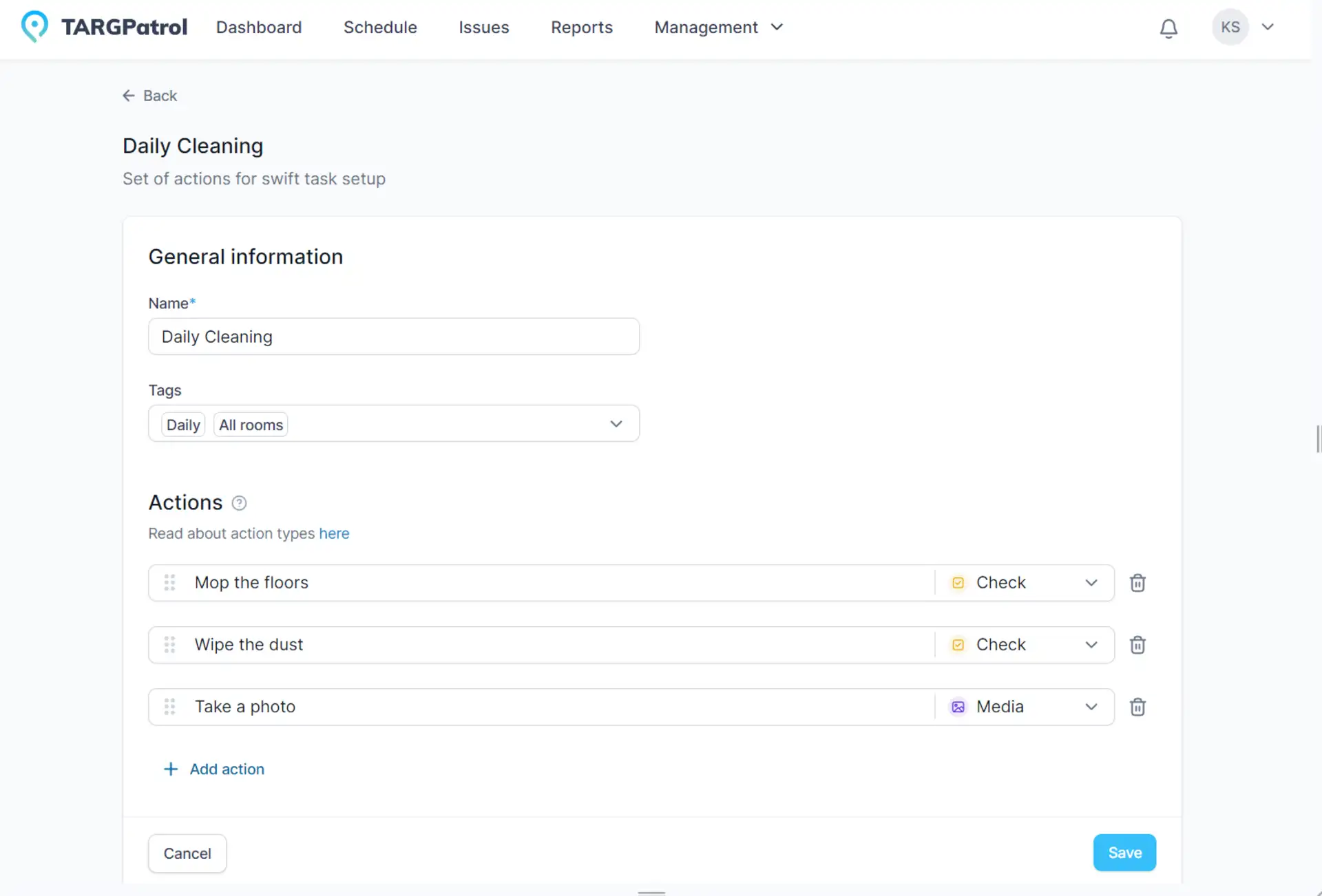The width and height of the screenshot is (1322, 896).
Task: Open the notifications bell
Action: [1168, 28]
